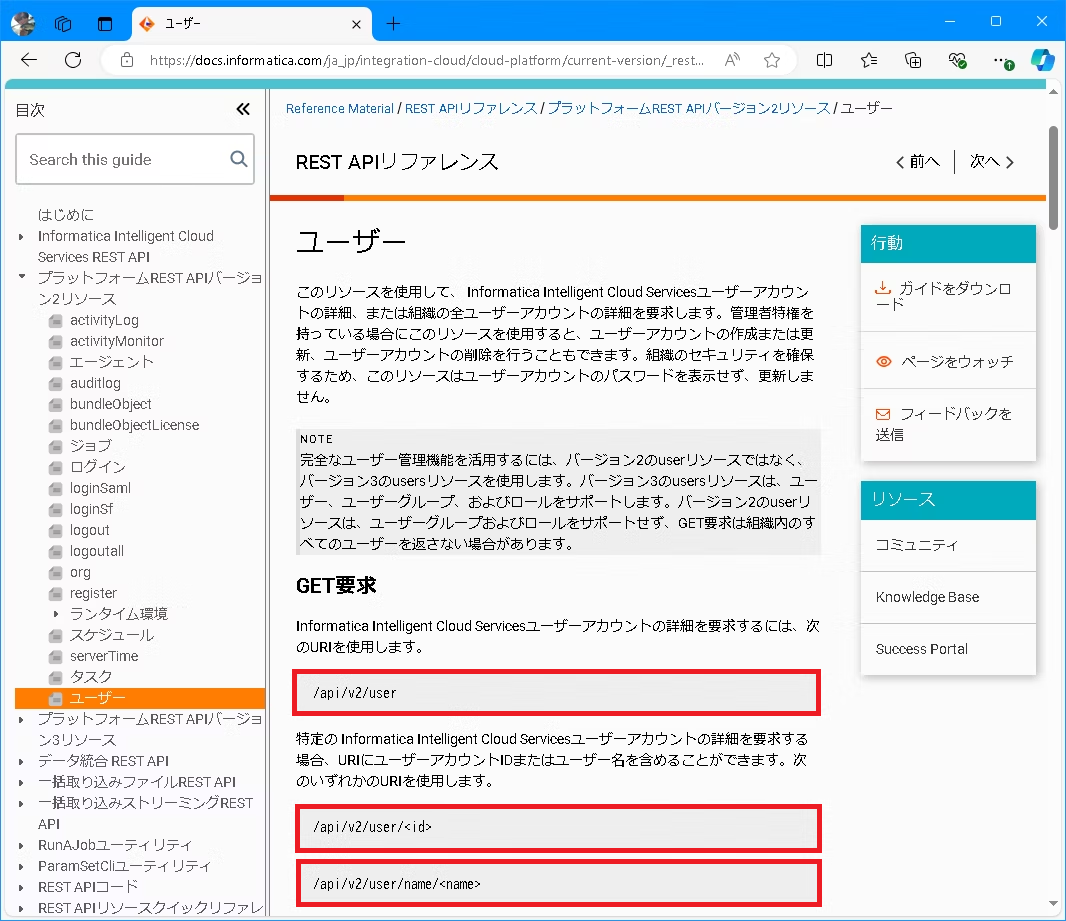Expand プラットフォームREST APIバージョン3リソース node
This screenshot has width=1066, height=921.
[x=21, y=720]
